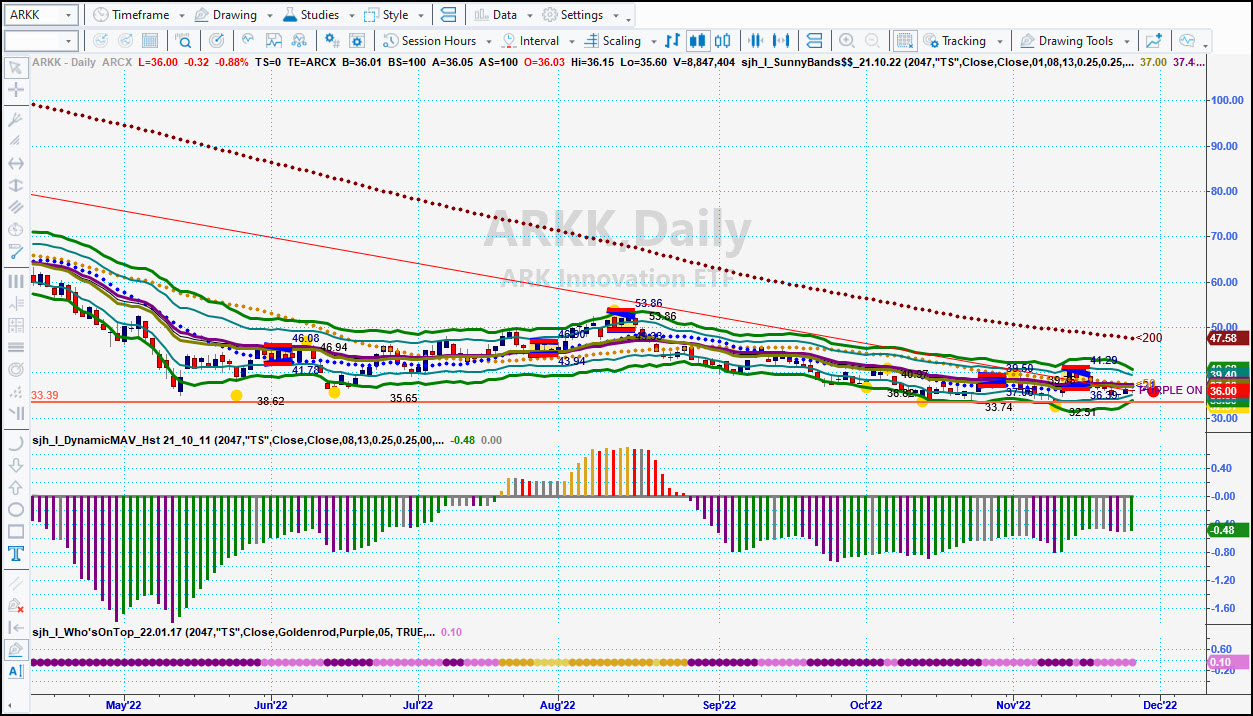This screenshot has height=716, width=1253.
Task: Click the calendar grid icon
Action: tap(150, 41)
